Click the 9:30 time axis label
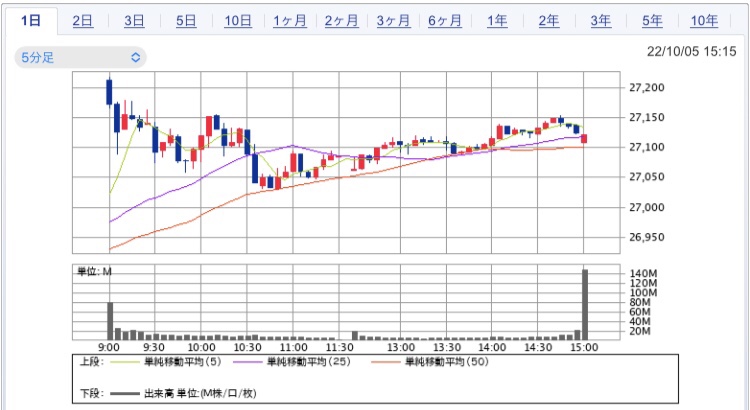Image resolution: width=750 pixels, height=410 pixels. 154,348
